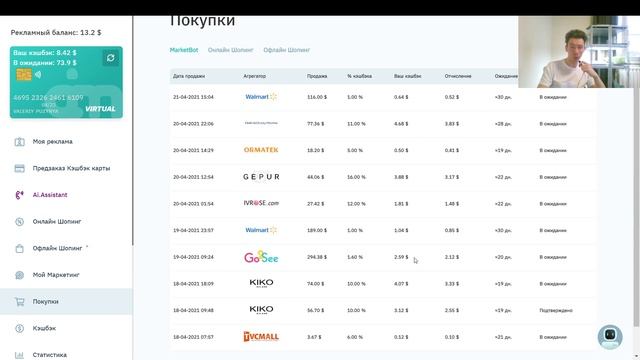Click the GoSee logo in the table

tap(261, 257)
